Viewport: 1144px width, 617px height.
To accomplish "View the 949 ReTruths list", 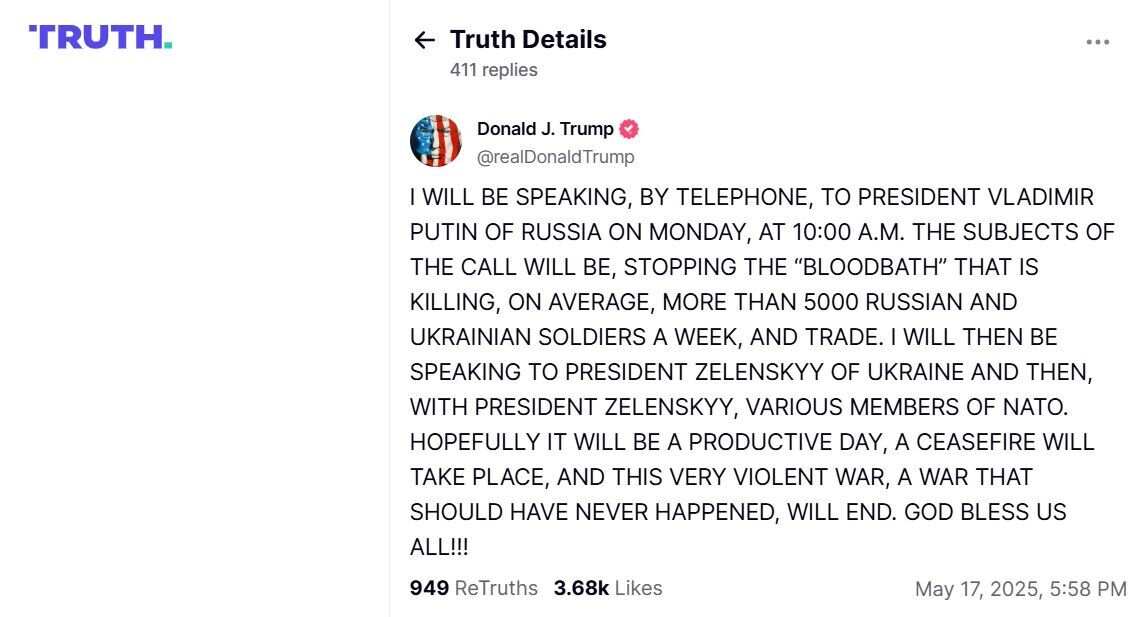I will click(x=473, y=588).
